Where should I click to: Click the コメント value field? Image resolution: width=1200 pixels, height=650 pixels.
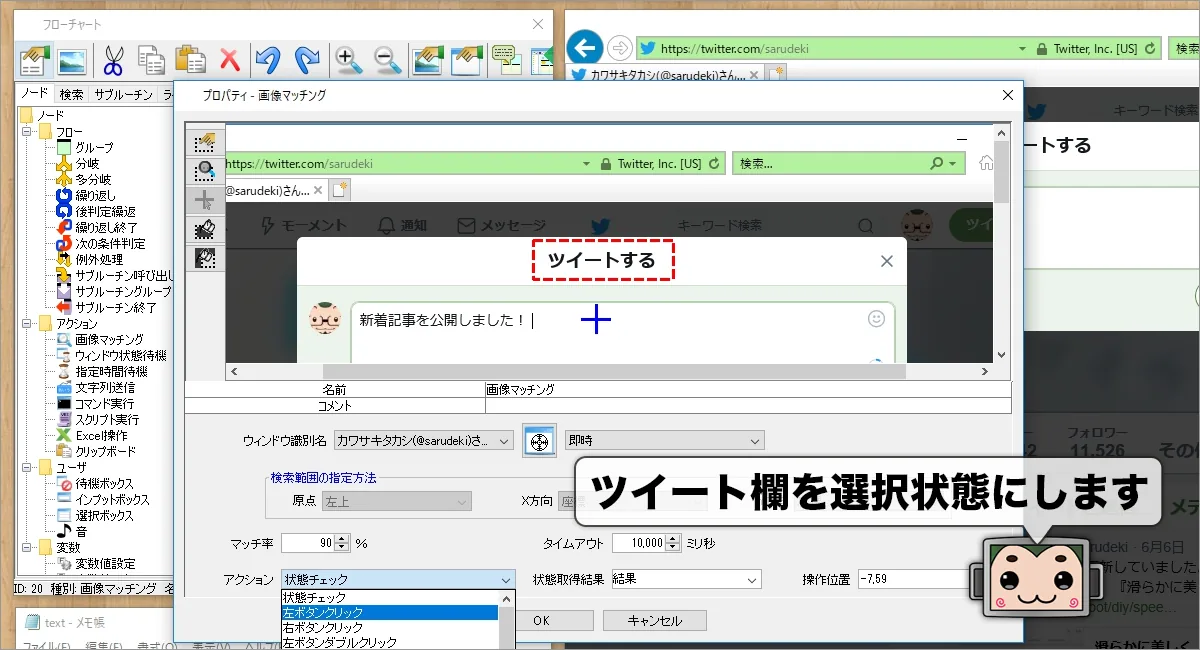[x=748, y=406]
